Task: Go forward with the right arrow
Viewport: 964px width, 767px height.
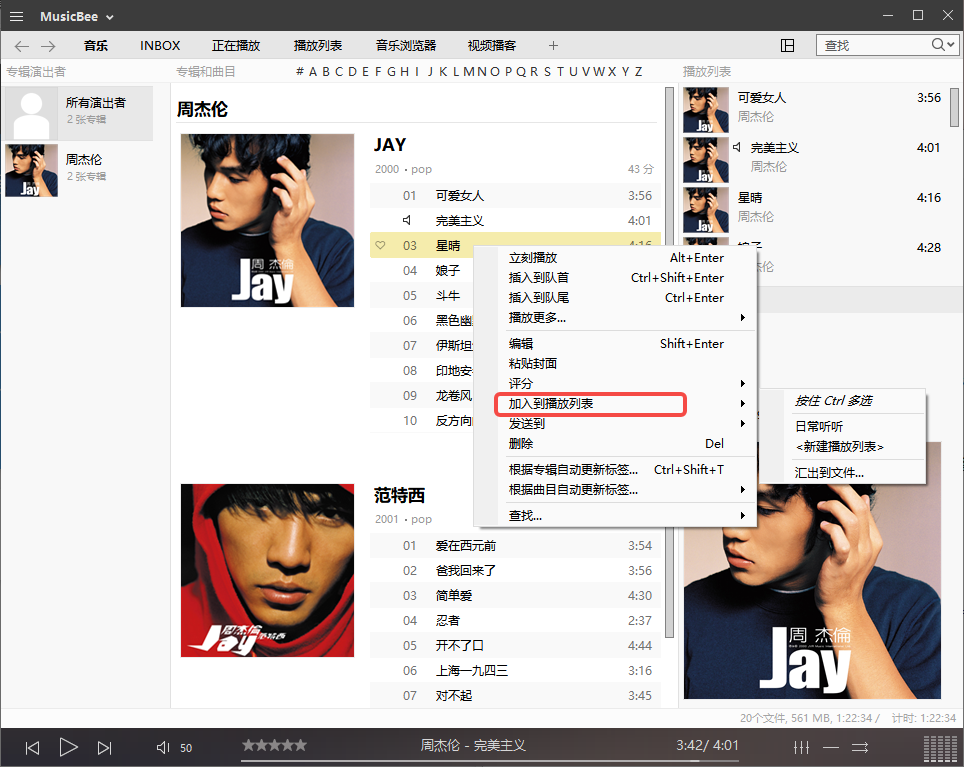Action: point(48,46)
